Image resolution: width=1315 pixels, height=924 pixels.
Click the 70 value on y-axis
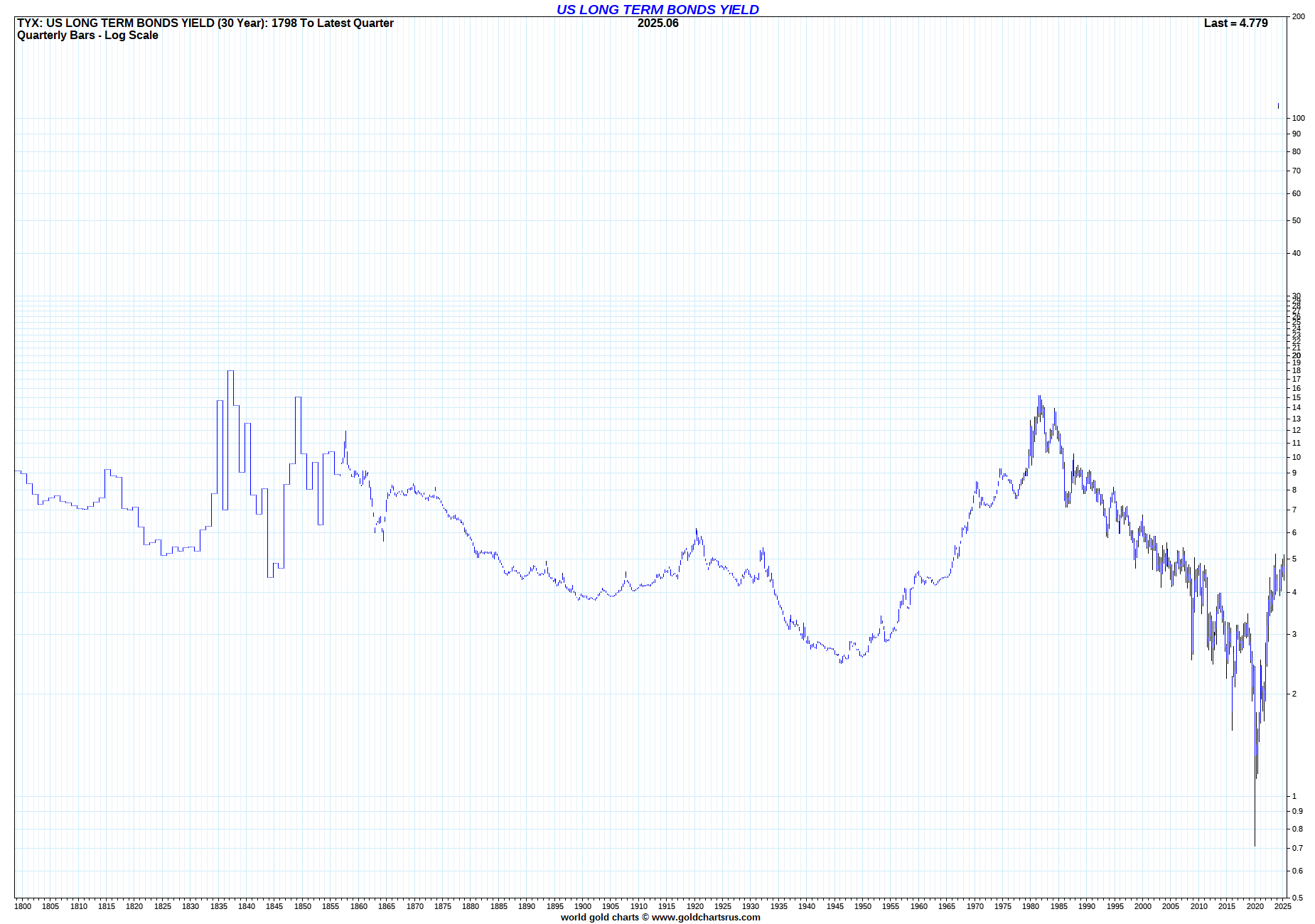click(1297, 171)
